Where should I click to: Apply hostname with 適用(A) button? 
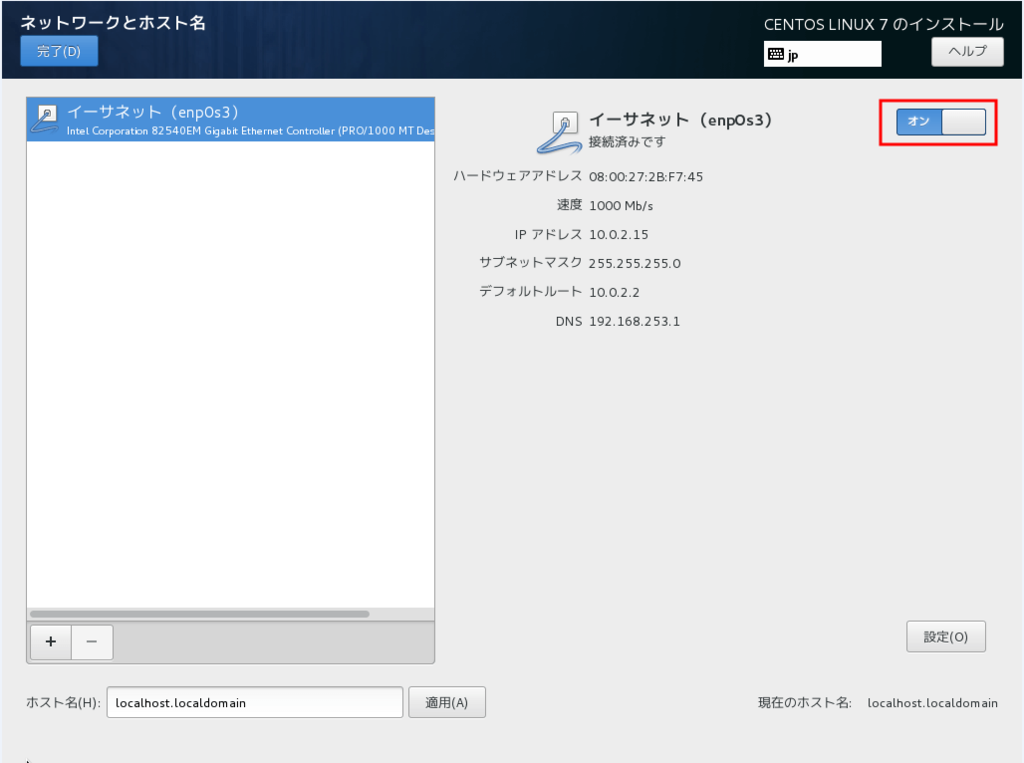447,702
